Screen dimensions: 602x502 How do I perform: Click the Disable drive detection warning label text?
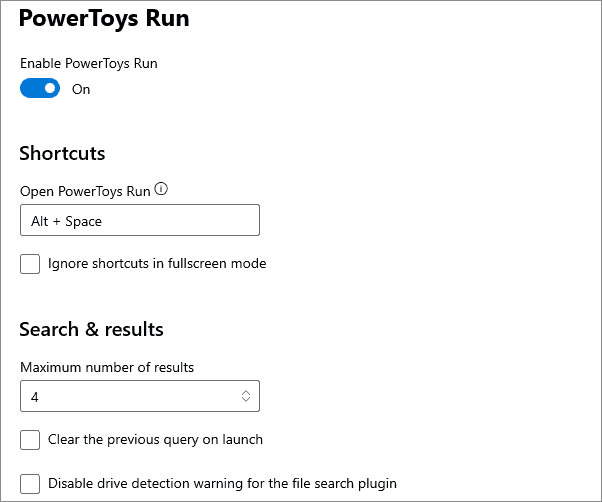coord(222,483)
